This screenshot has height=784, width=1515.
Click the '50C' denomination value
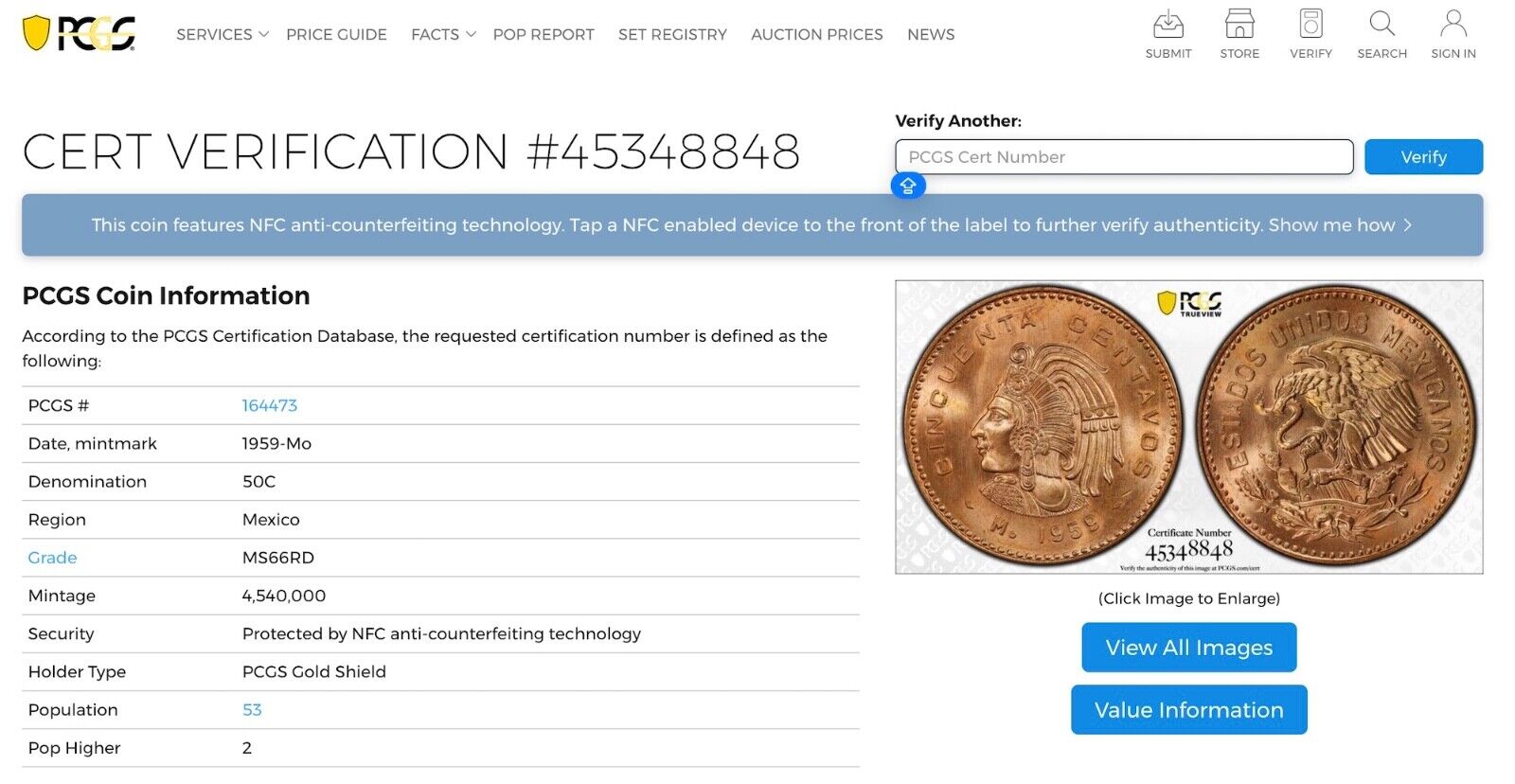tap(258, 482)
